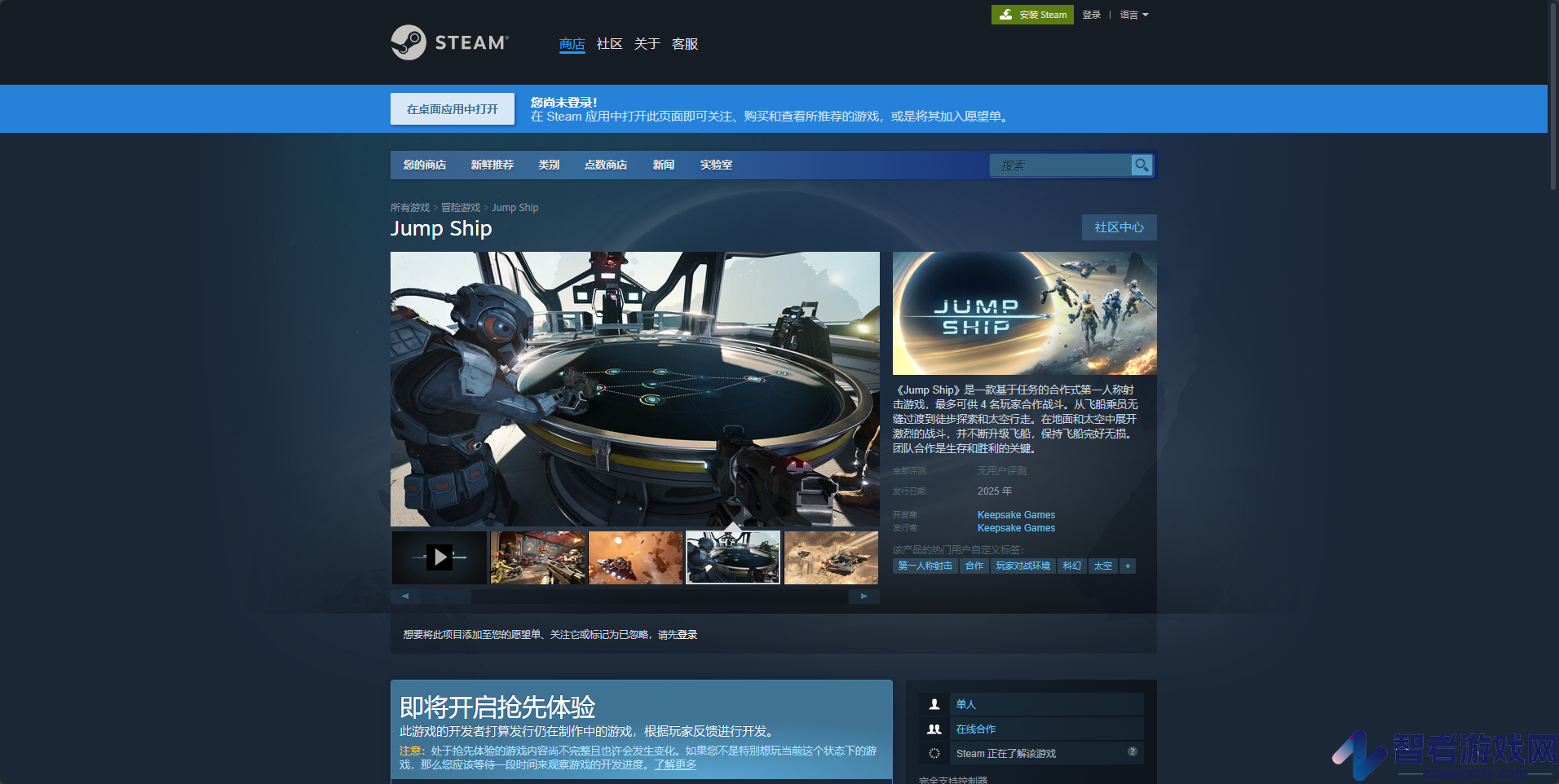
Task: Click the 太空 tag
Action: click(x=1103, y=566)
